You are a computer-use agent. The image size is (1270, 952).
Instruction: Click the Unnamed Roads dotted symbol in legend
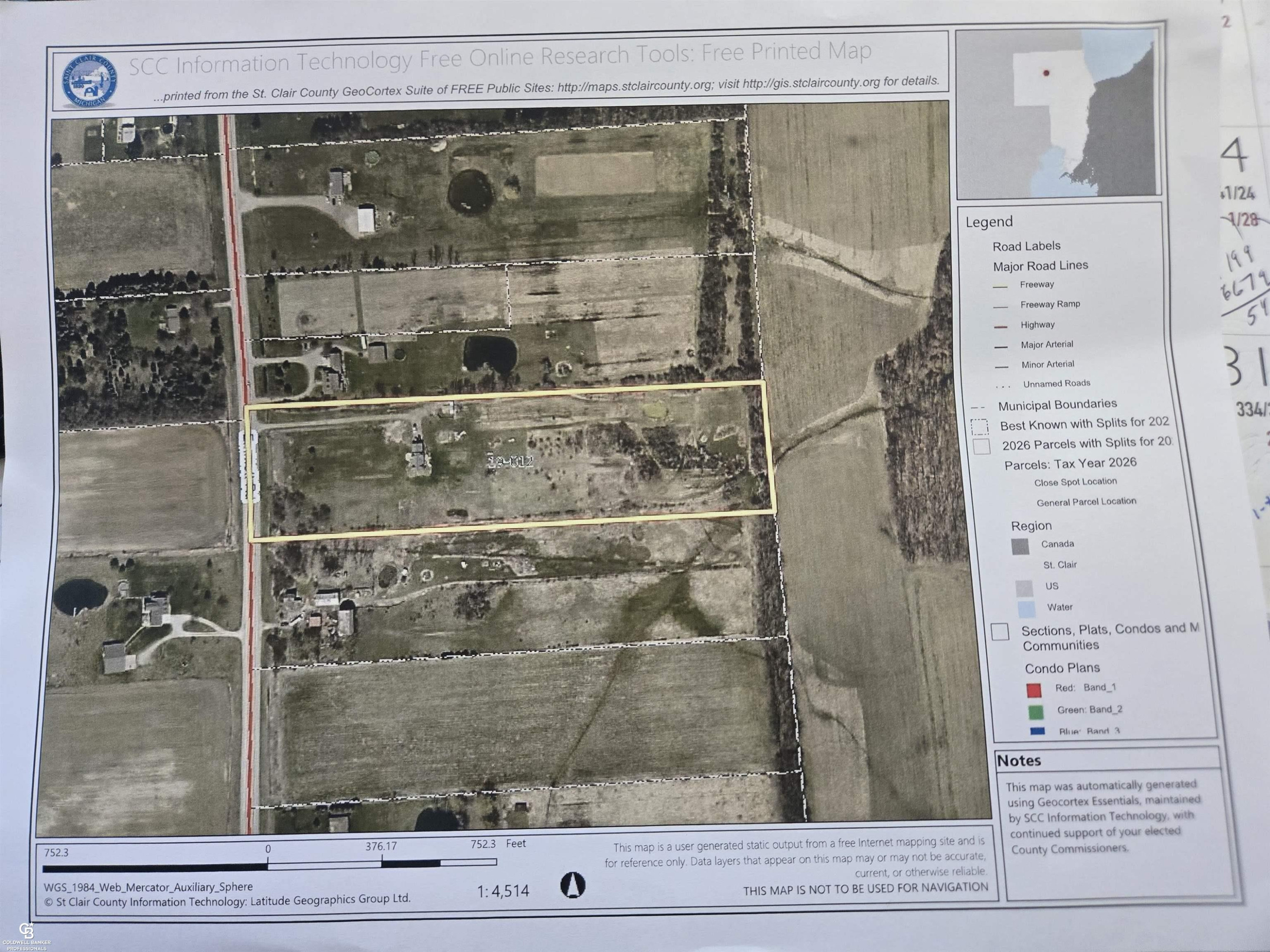coord(1002,386)
